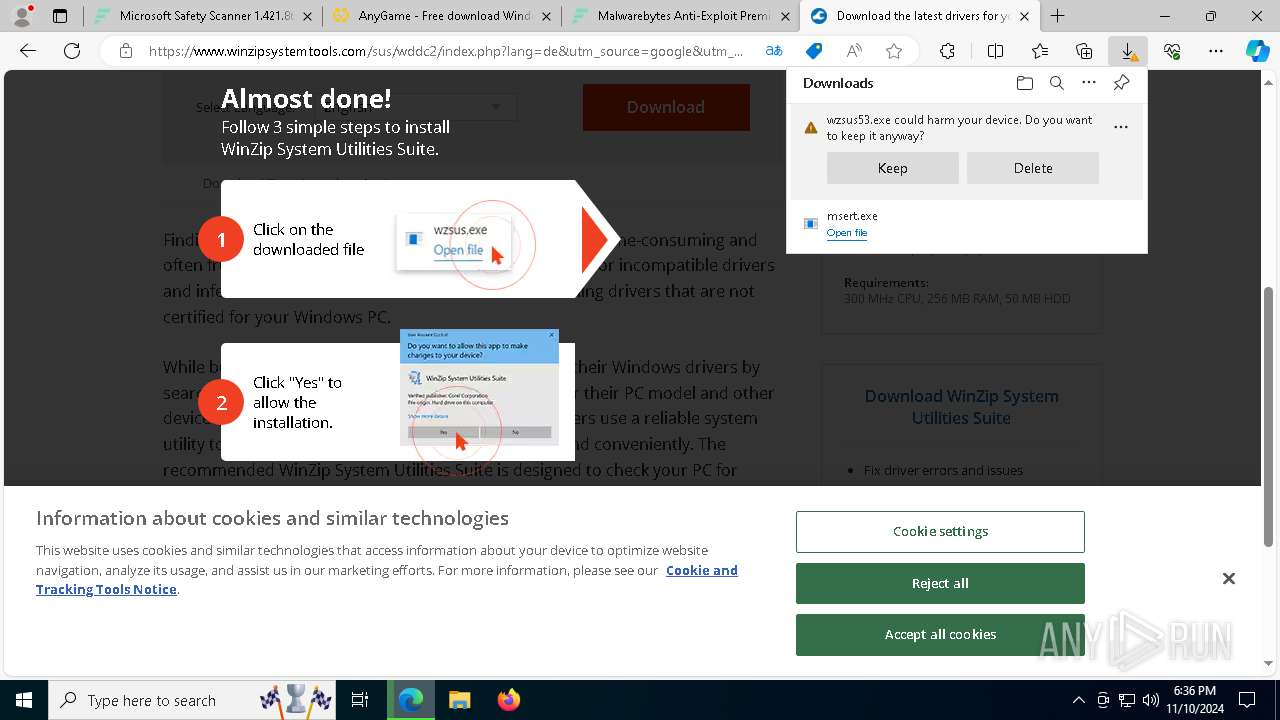The width and height of the screenshot is (1280, 720).
Task: Open Edge Settings and more menu
Action: click(x=1216, y=51)
